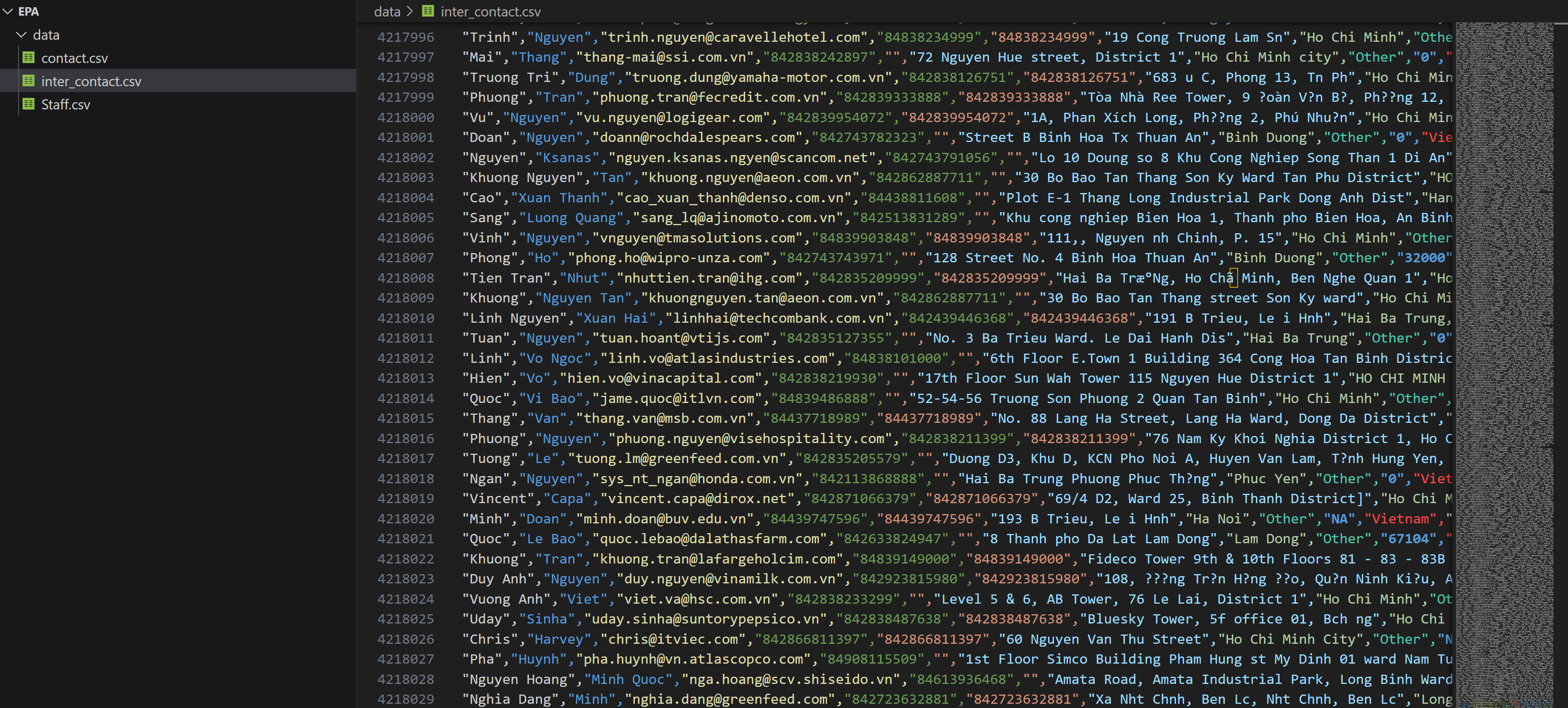The image size is (1568, 708).
Task: Click the CSV icon in the breadcrumb
Action: click(428, 11)
